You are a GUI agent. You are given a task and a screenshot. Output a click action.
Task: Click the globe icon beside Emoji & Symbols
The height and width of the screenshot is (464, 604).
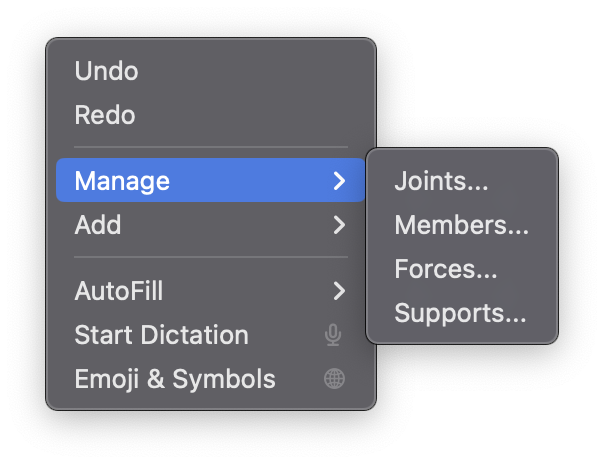334,379
